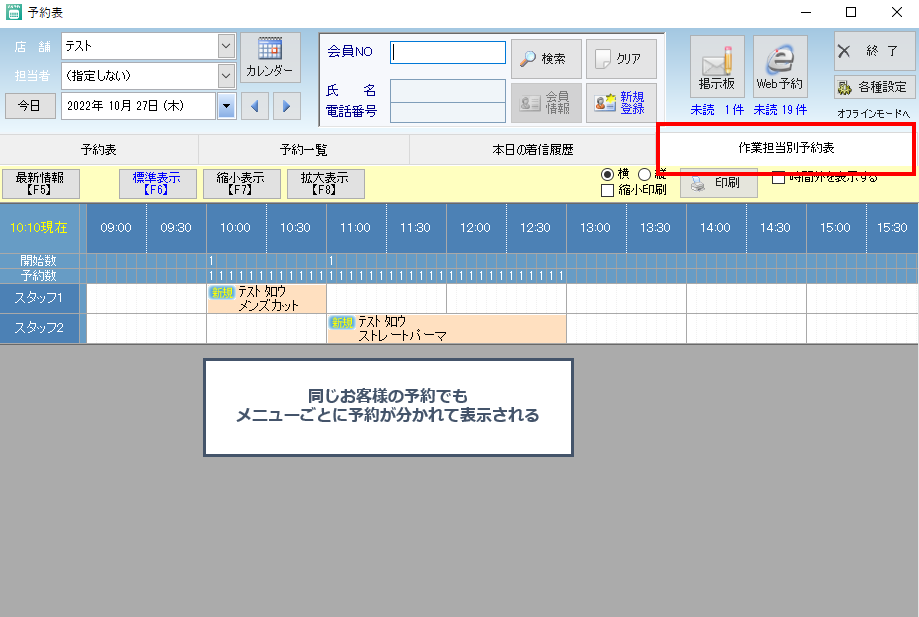The width and height of the screenshot is (919, 617).
Task: Click the クリア clear button
Action: click(x=621, y=59)
